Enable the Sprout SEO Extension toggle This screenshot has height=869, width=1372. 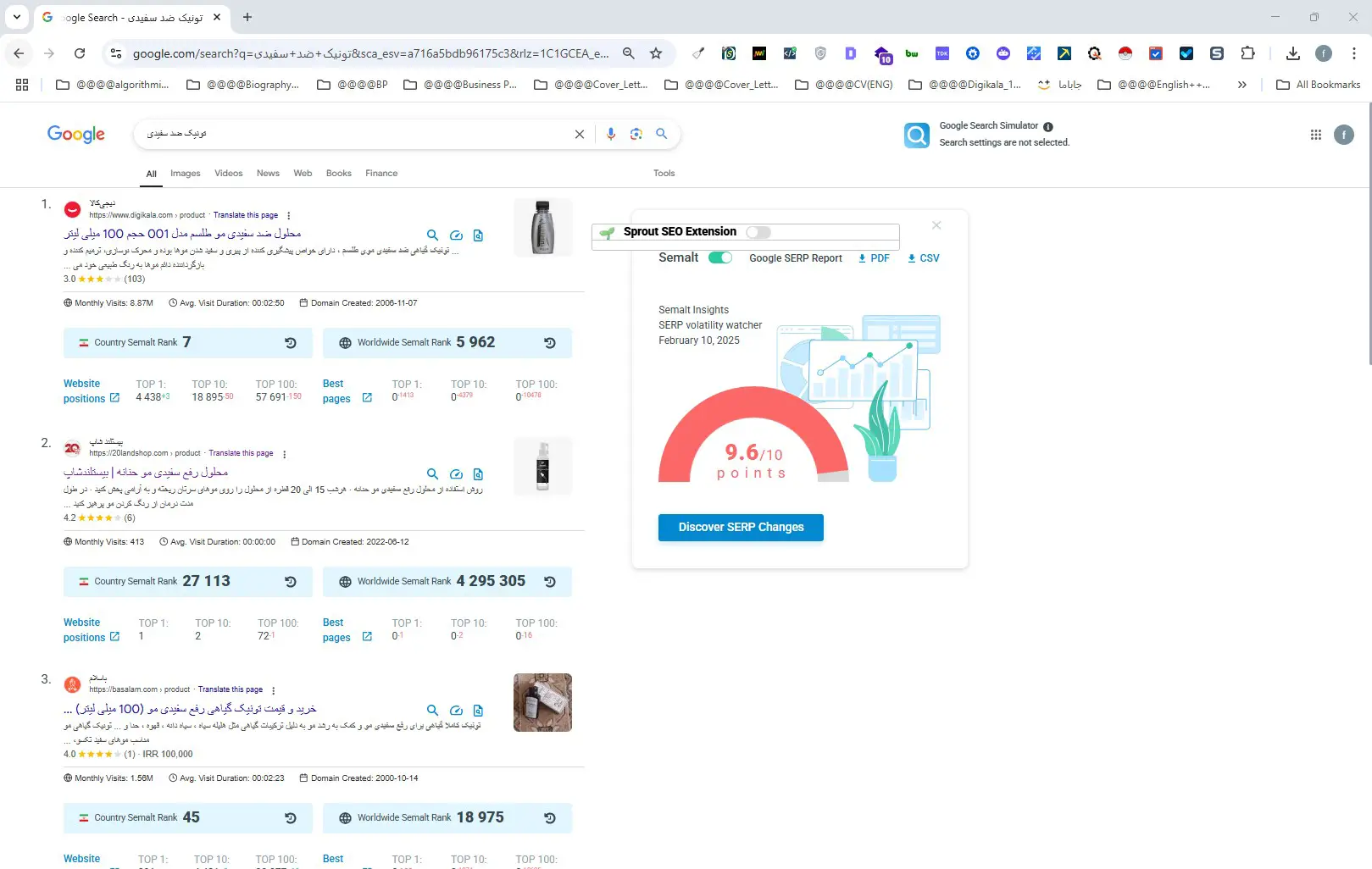tap(758, 232)
